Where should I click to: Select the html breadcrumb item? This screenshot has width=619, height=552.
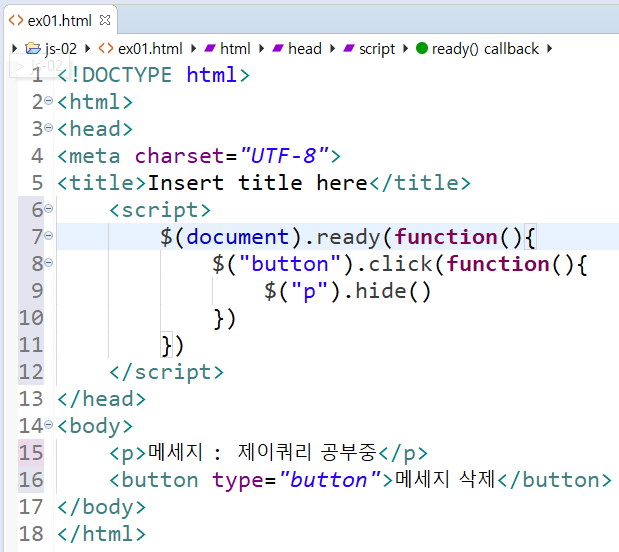[235, 49]
